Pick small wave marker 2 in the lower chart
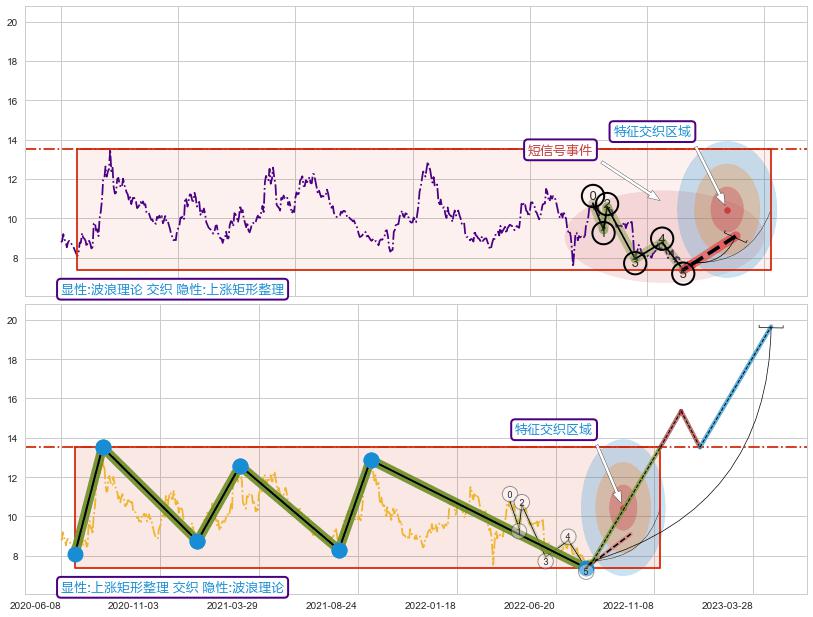The width and height of the screenshot is (813, 617). (522, 502)
